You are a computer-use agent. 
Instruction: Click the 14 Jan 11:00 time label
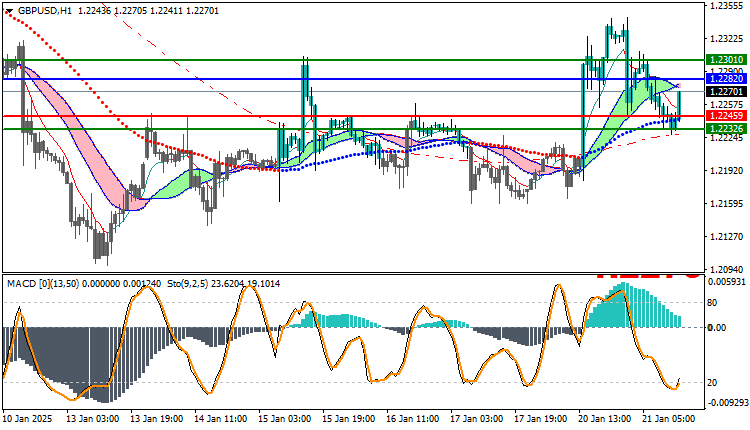[x=221, y=419]
